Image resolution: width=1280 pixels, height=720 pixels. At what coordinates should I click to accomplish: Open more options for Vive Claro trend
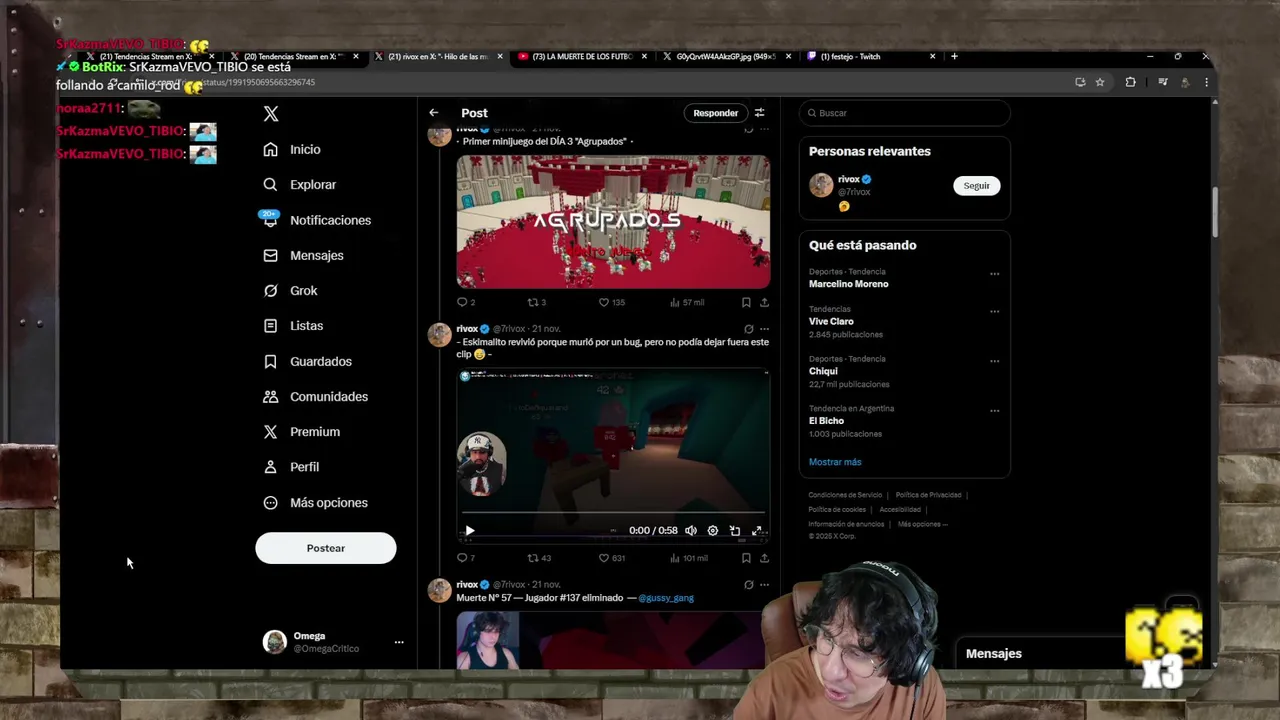[994, 311]
